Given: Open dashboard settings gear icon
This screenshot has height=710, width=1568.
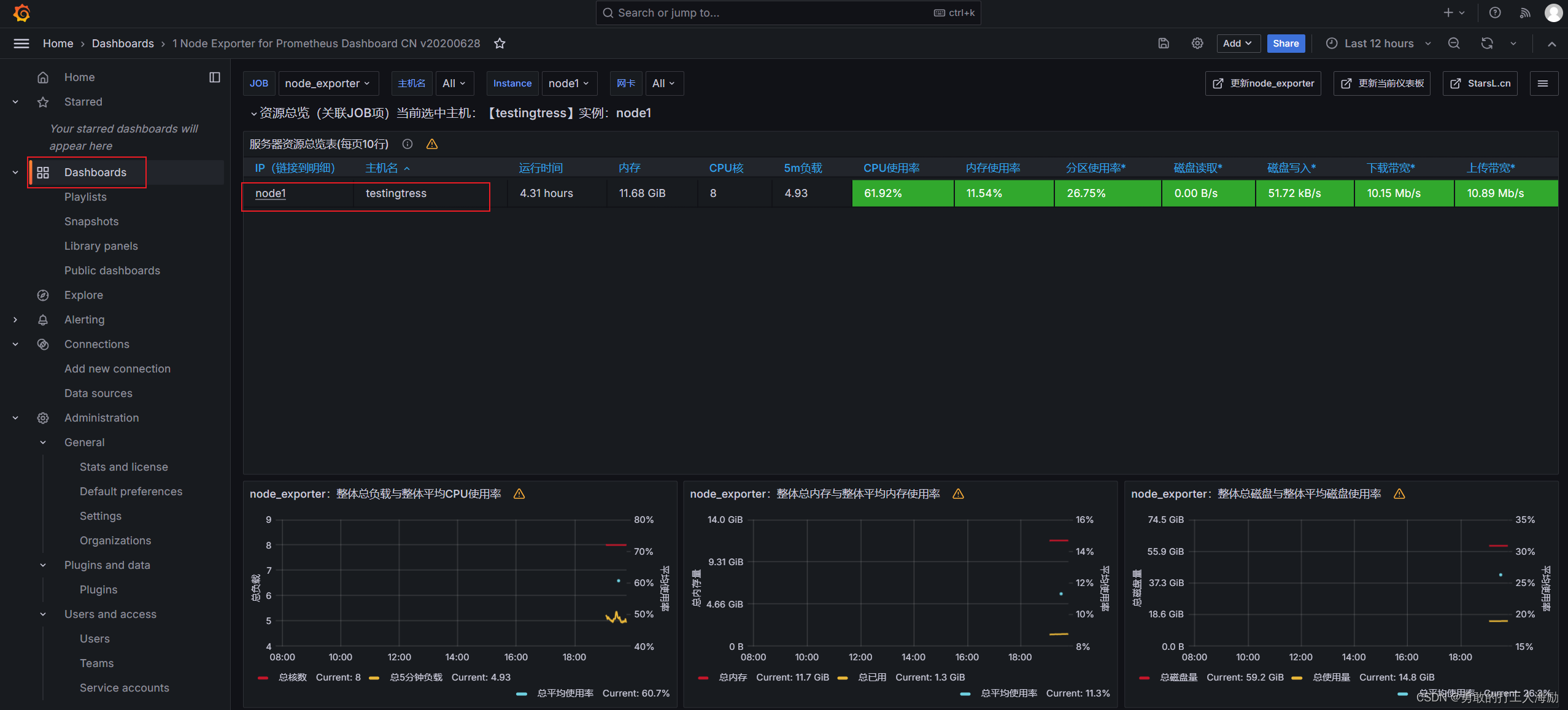Looking at the screenshot, I should click(1197, 44).
